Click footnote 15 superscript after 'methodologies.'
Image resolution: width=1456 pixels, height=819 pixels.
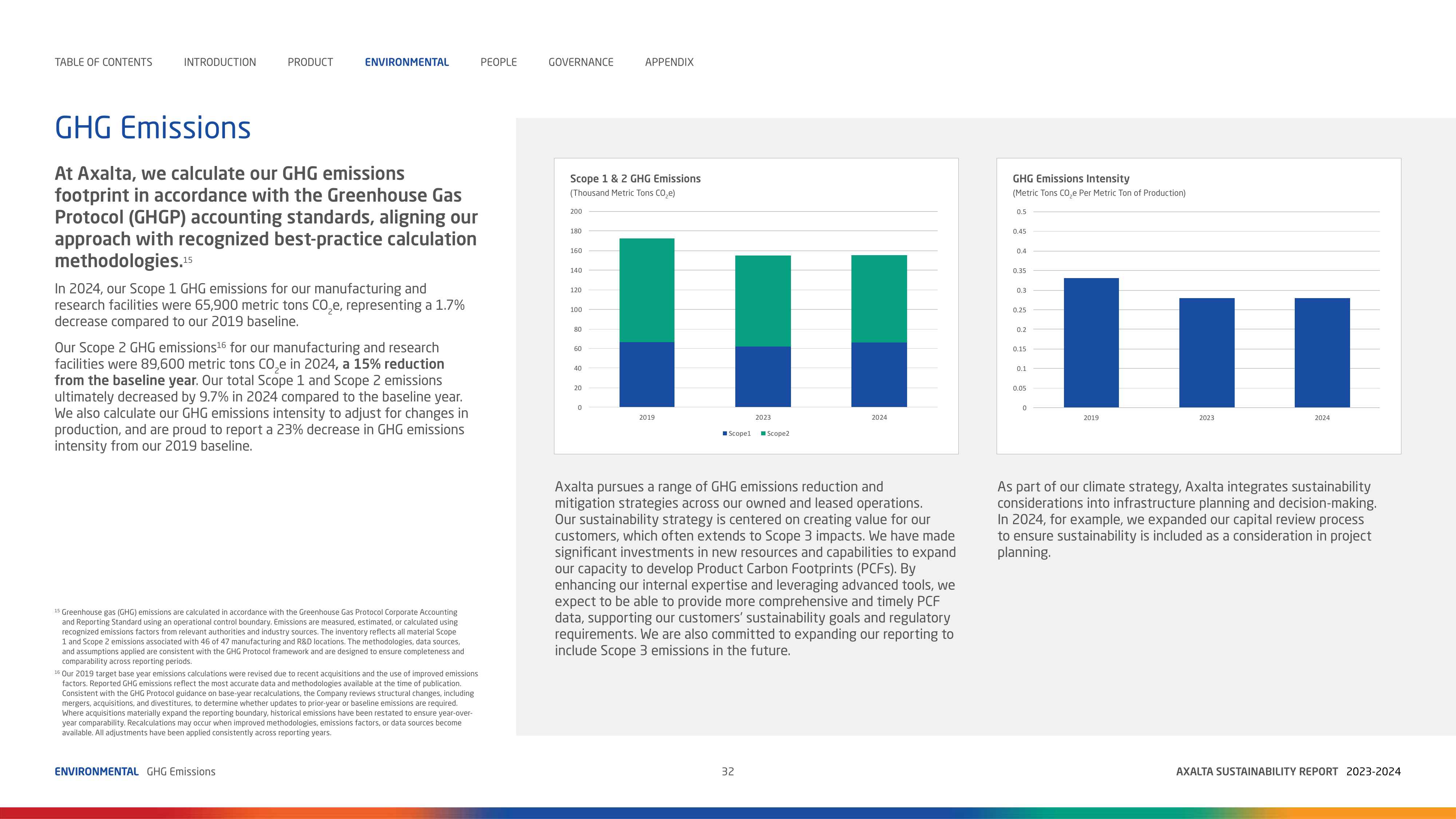(188, 260)
